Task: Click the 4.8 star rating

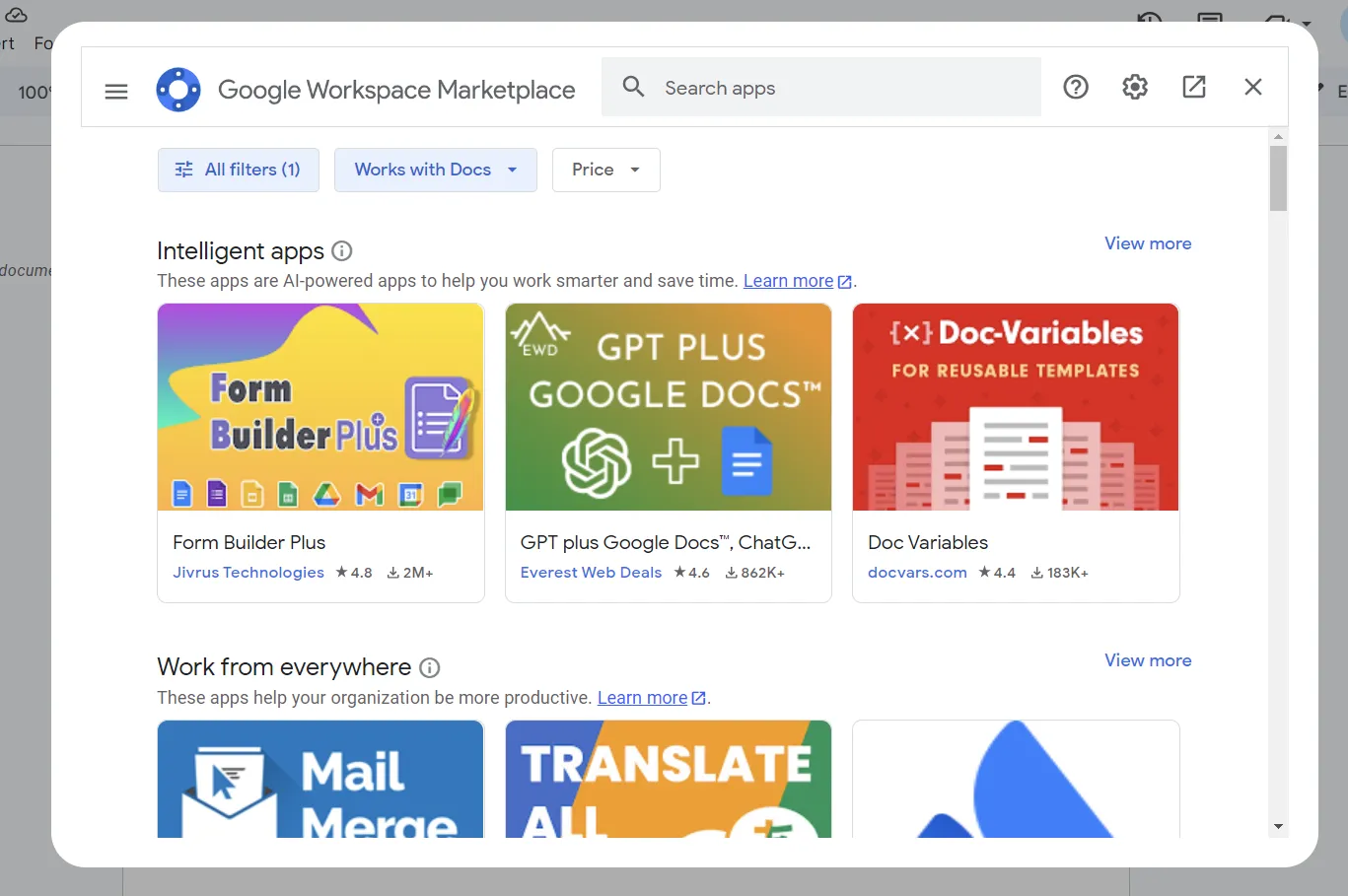Action: point(354,573)
